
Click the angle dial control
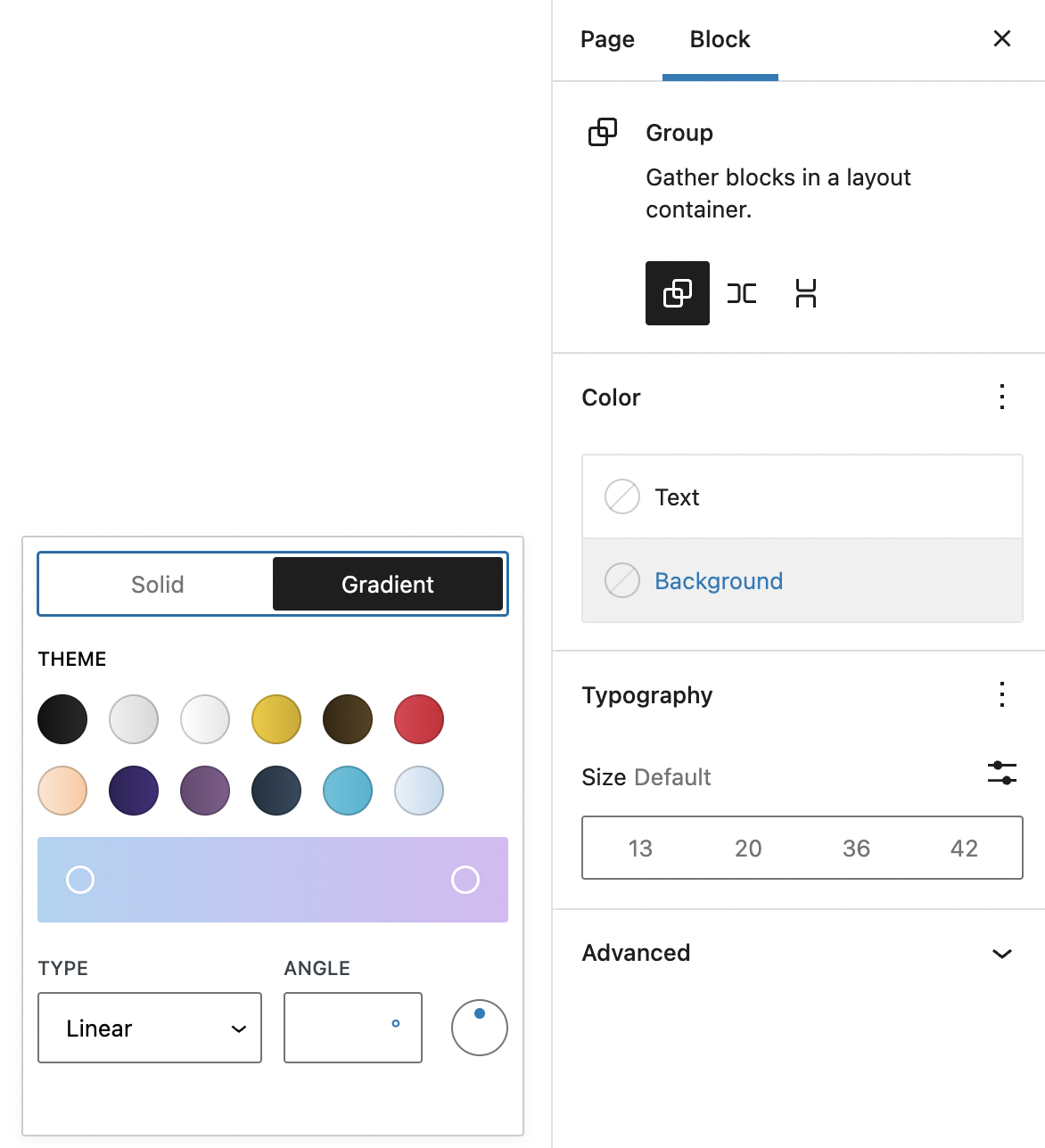[479, 1028]
